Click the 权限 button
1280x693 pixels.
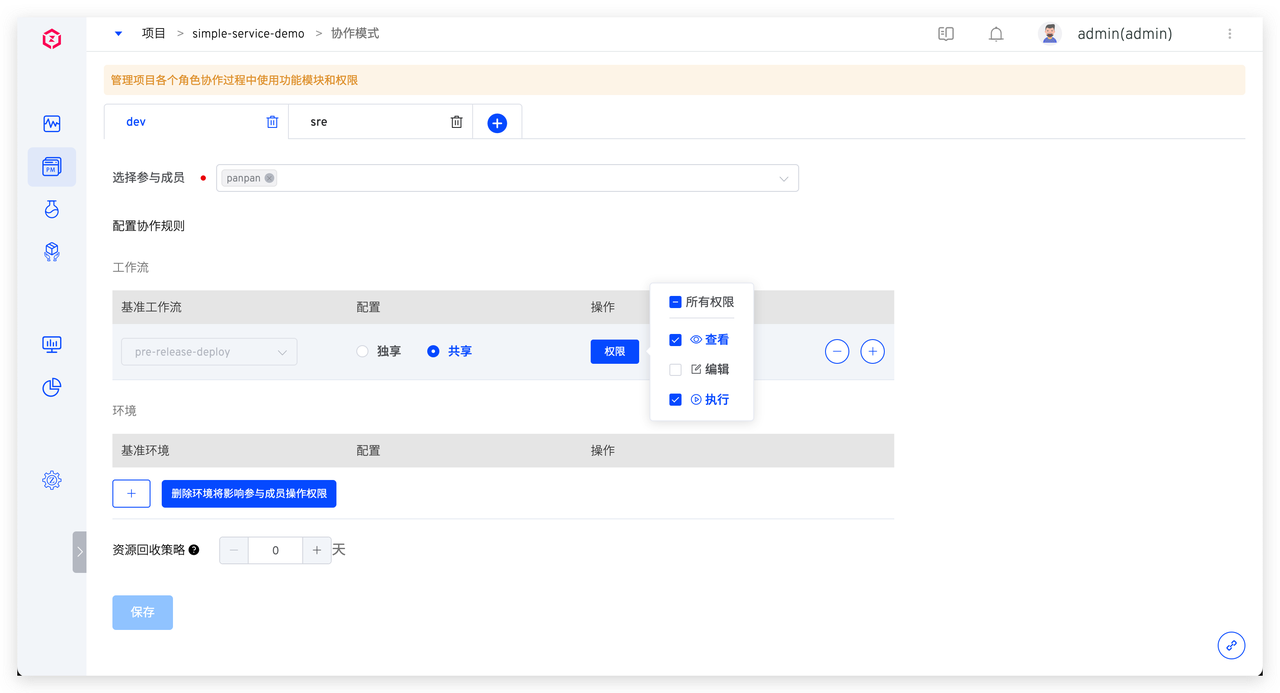pos(614,352)
